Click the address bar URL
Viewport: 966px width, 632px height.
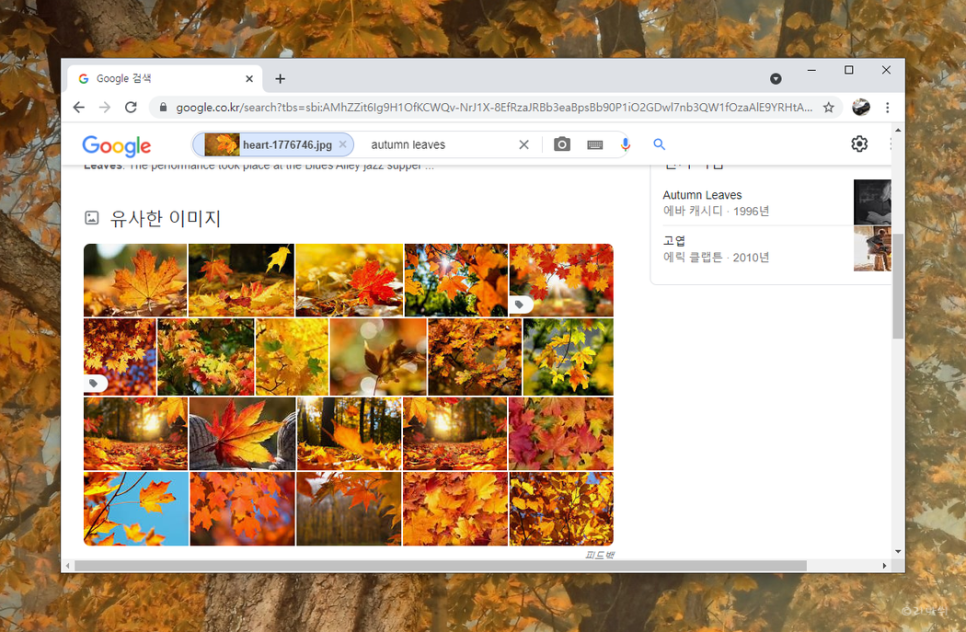click(494, 107)
